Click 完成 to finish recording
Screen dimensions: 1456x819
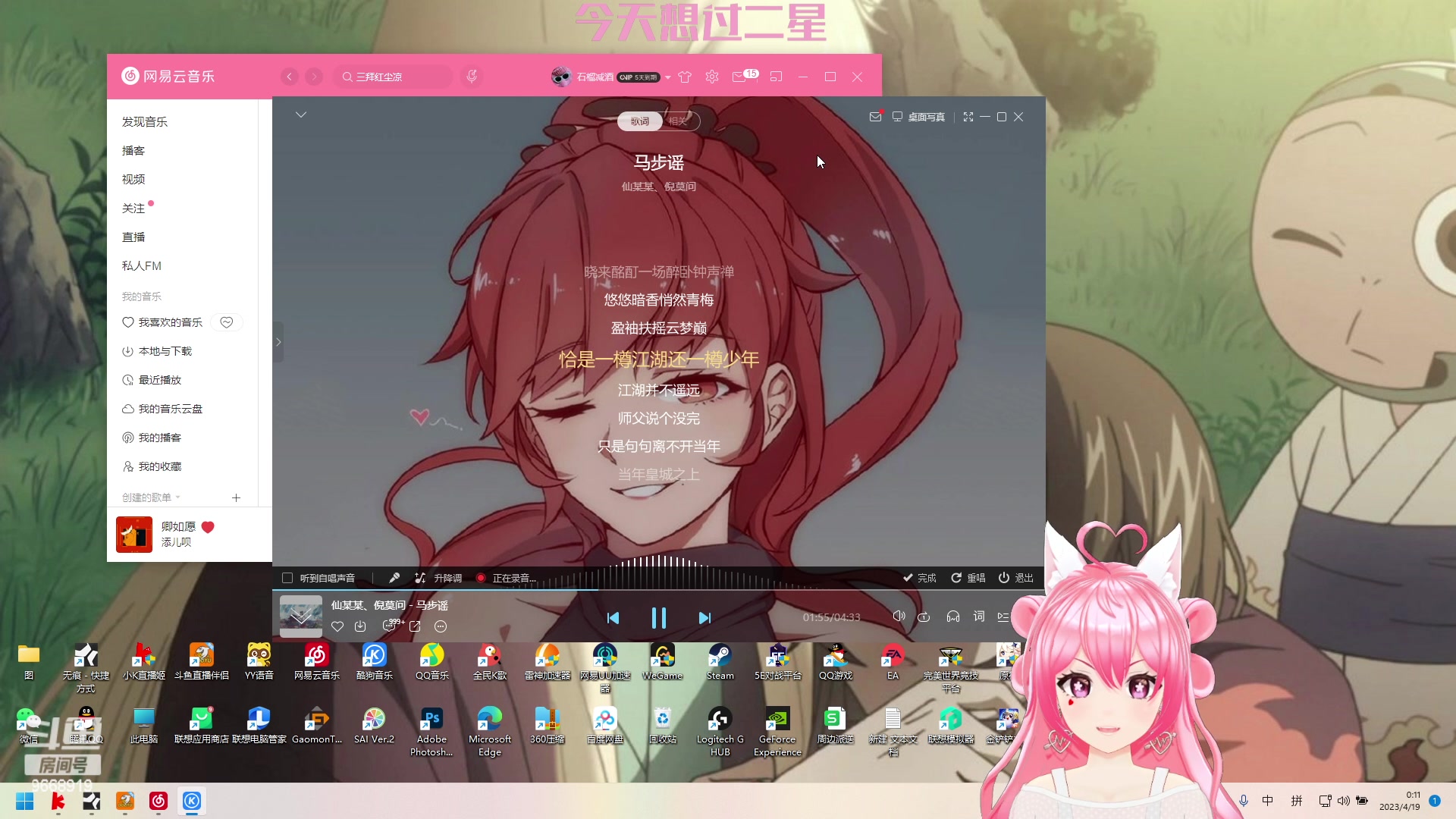919,578
